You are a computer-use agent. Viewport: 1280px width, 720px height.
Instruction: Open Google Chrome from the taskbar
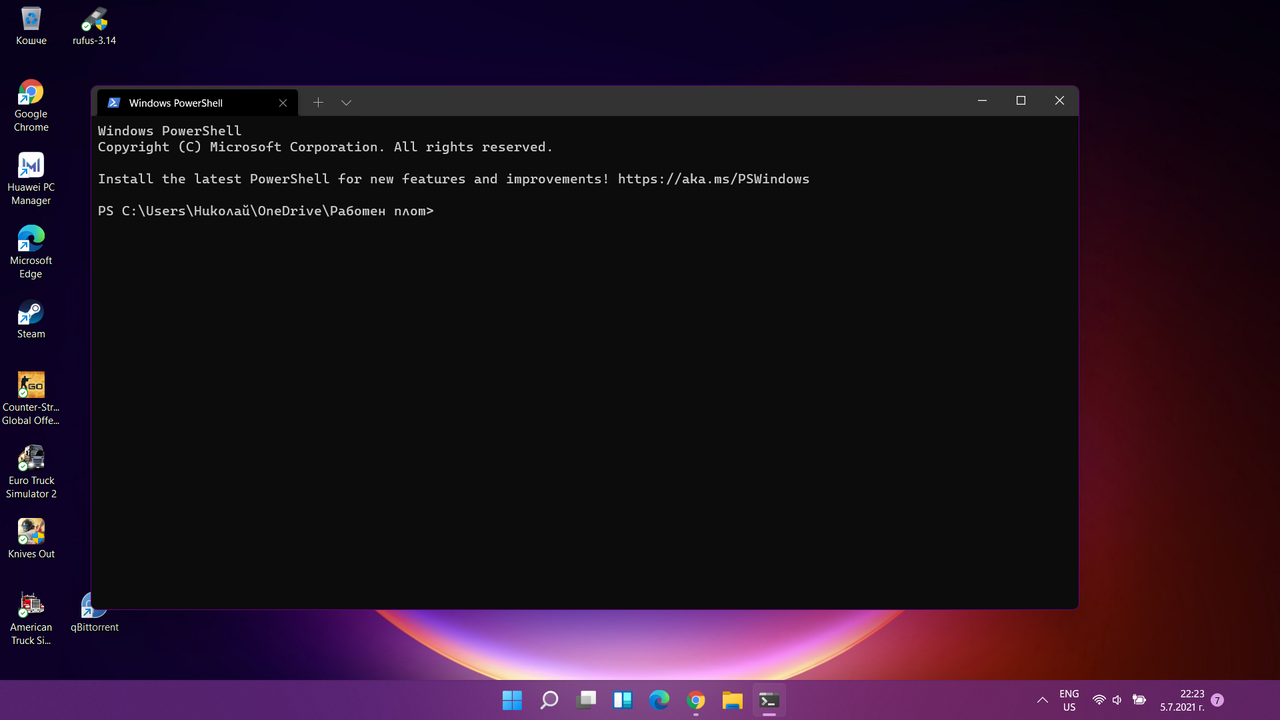(696, 700)
